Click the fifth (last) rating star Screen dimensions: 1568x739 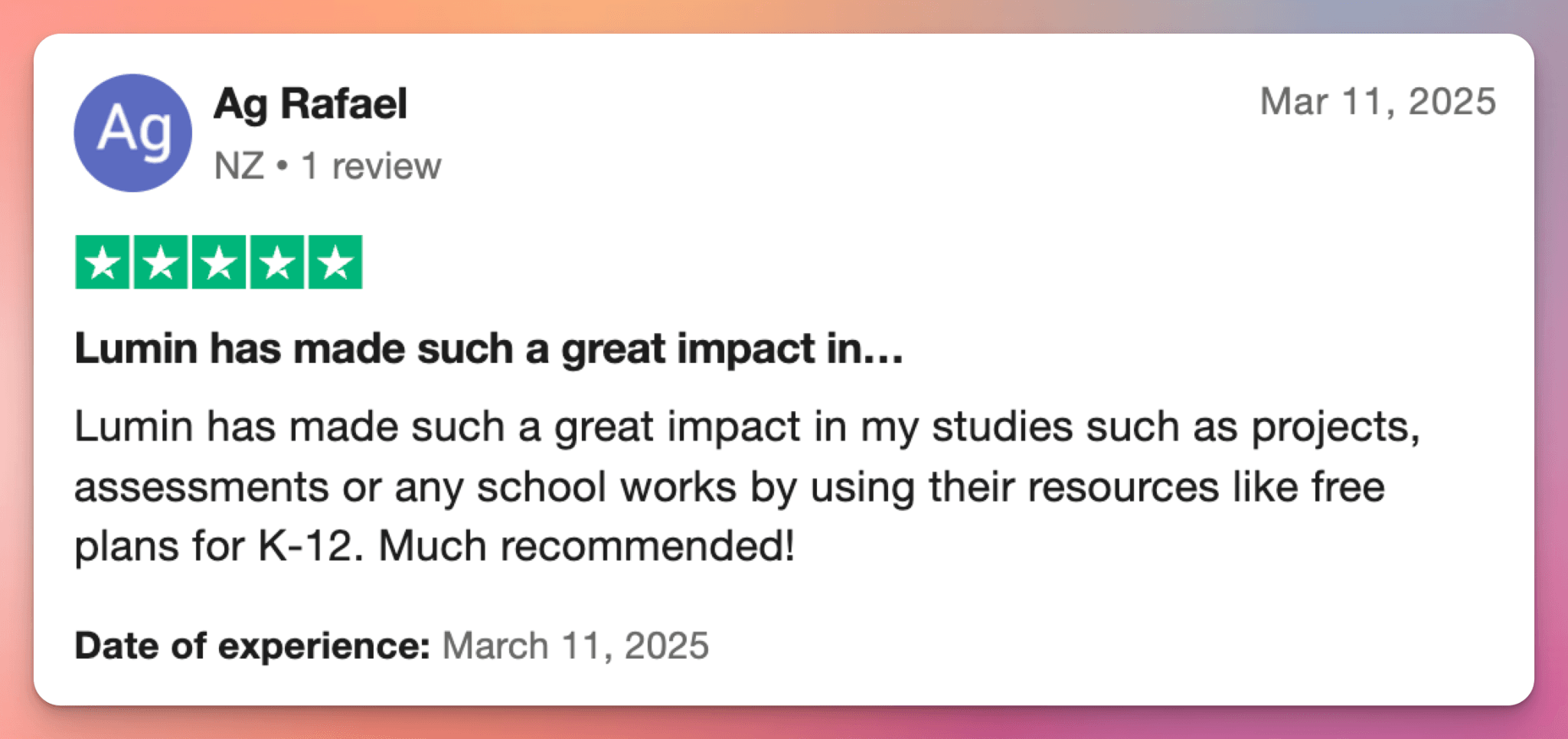335,262
